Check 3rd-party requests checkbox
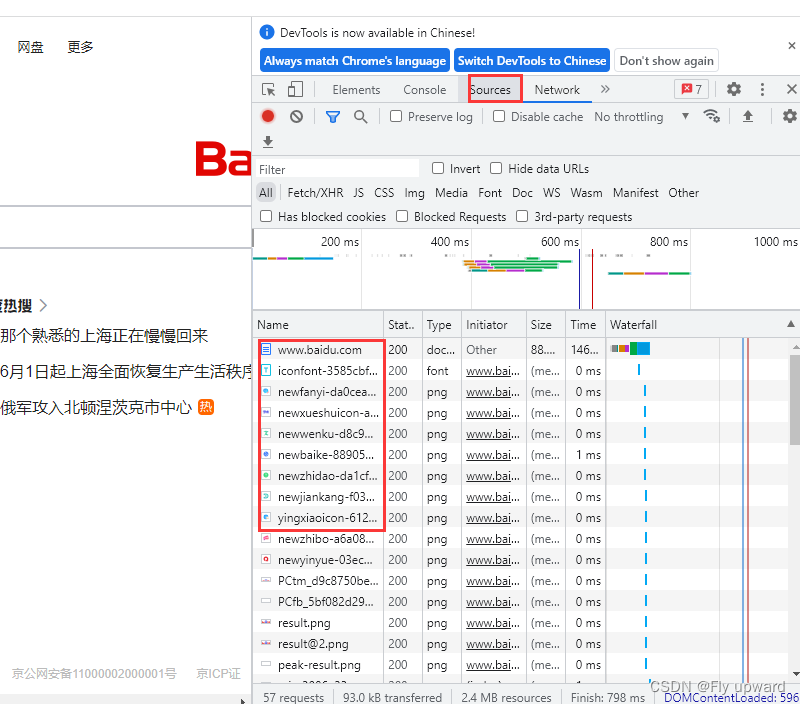The height and width of the screenshot is (704, 800). 521,216
